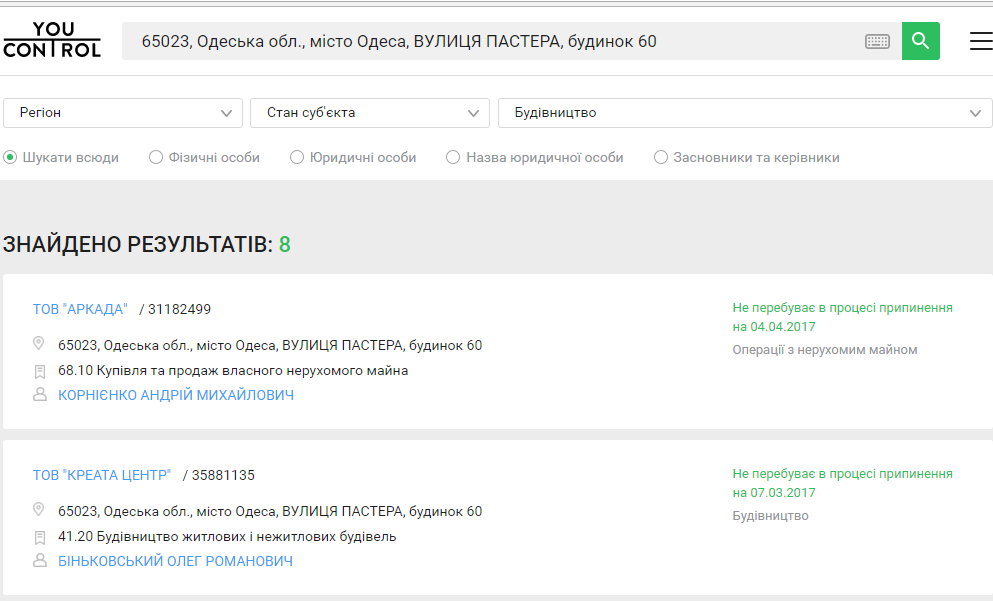The image size is (993, 601).
Task: Click person icon beside БІНЬКОВСЬКИЙ ОЛЕГ РОМАНОВИЧ
Action: pos(40,561)
